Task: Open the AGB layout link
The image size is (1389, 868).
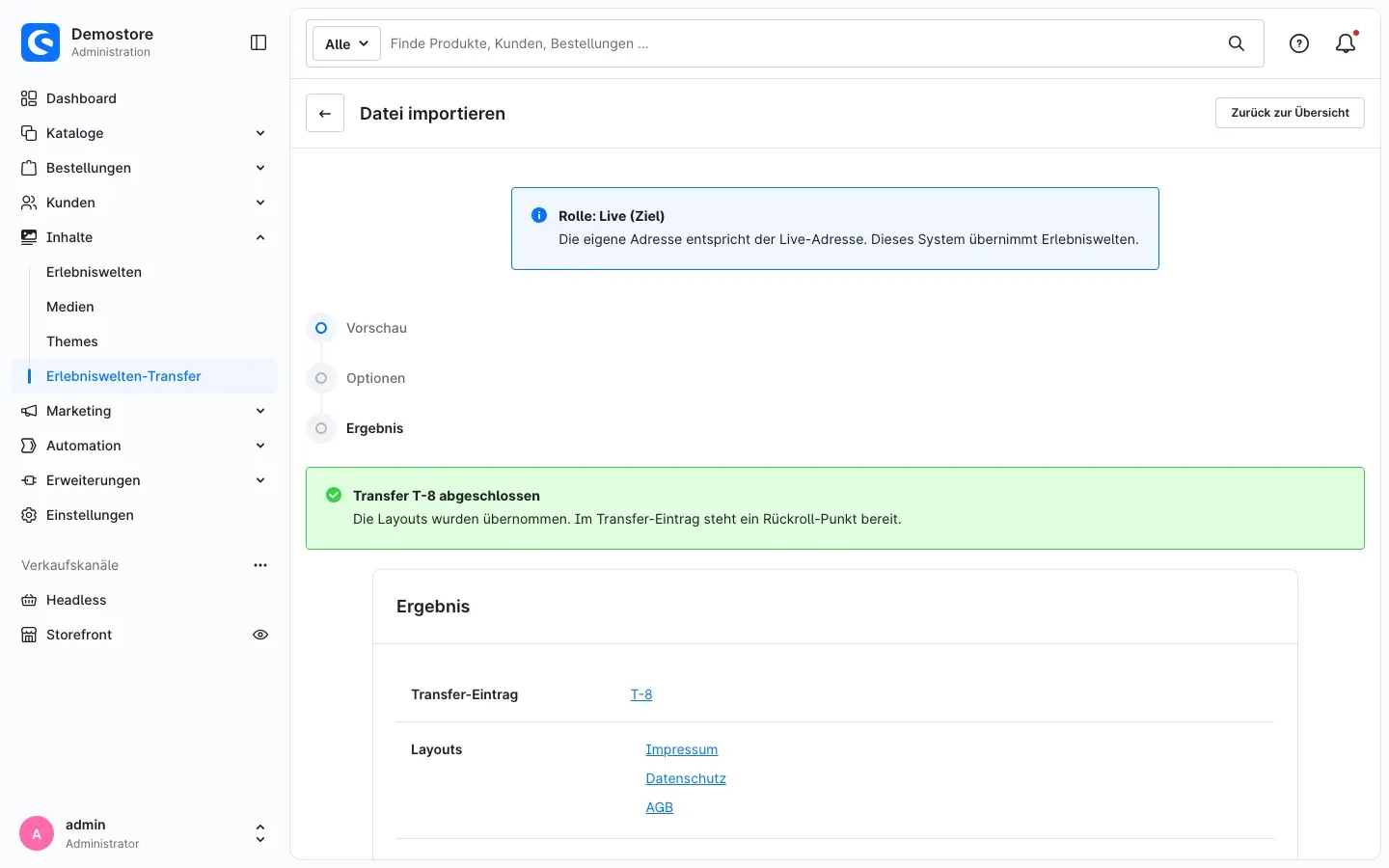Action: (660, 807)
